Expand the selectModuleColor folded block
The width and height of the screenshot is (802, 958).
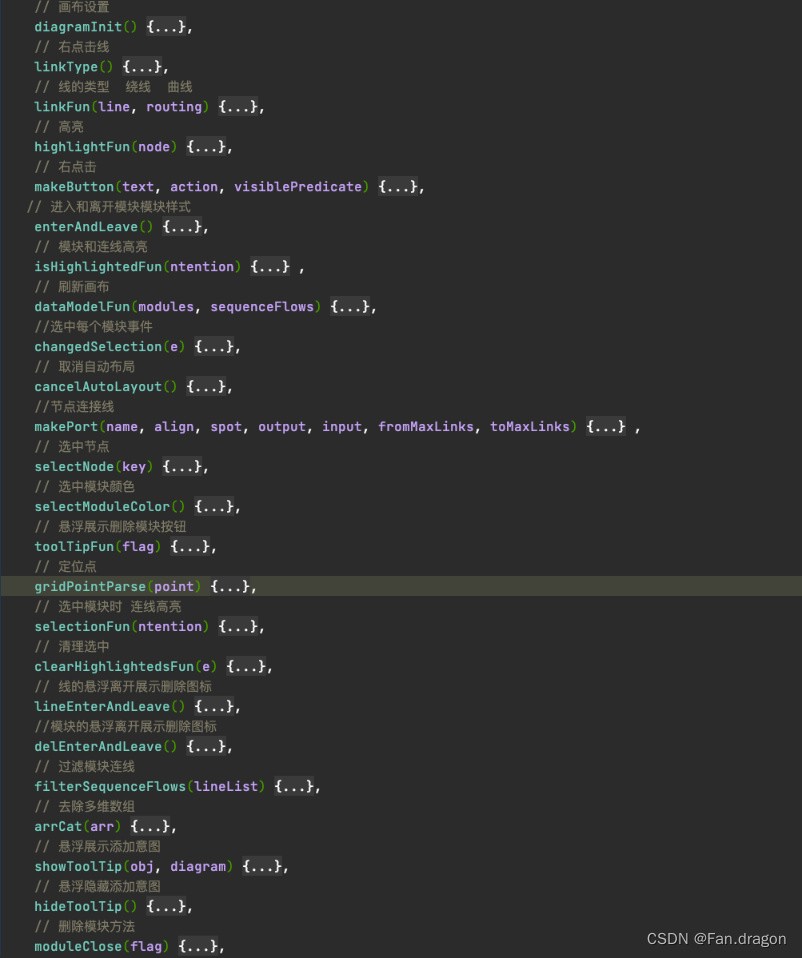[213, 507]
